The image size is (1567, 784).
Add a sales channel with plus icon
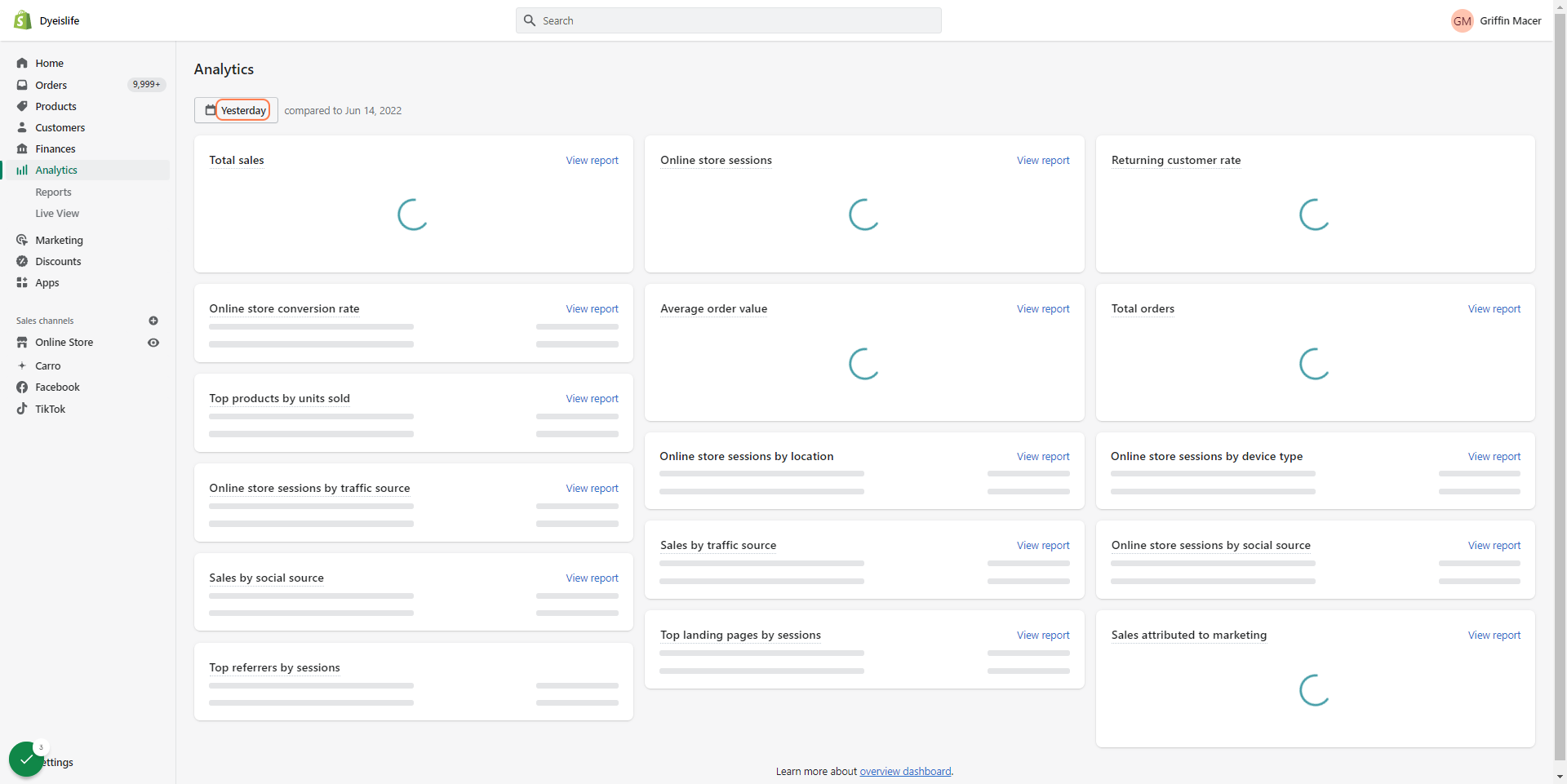(153, 321)
